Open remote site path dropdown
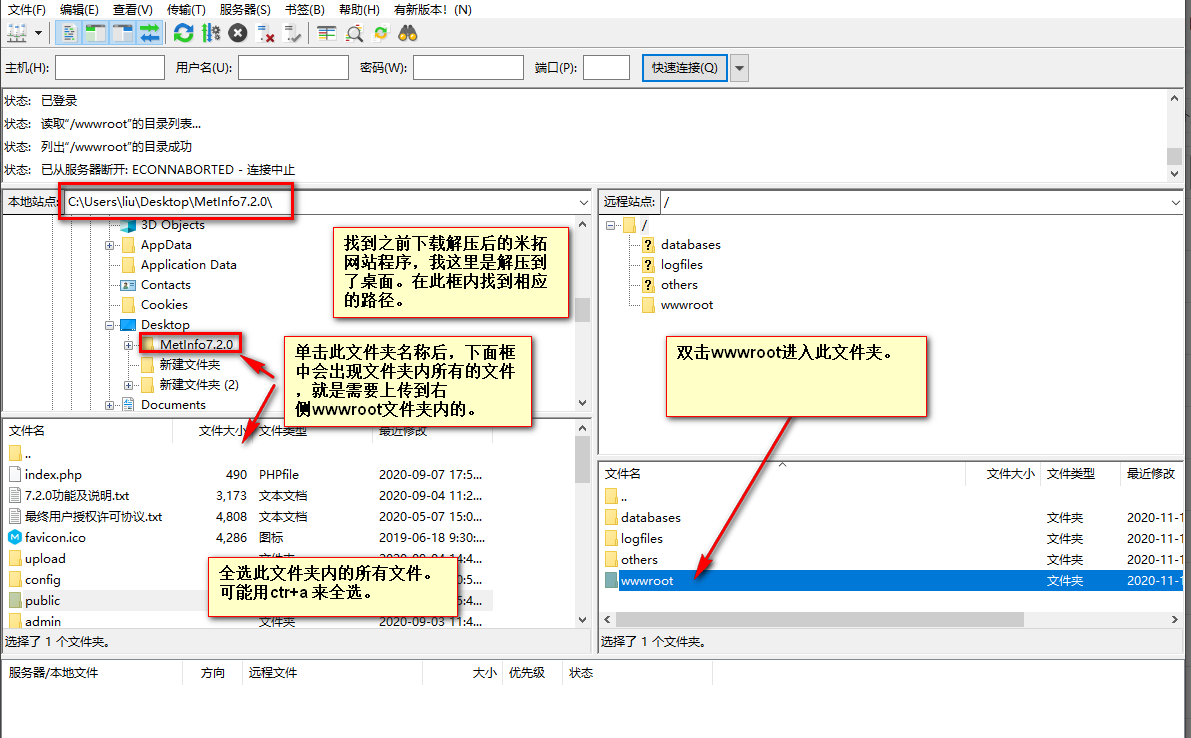The width and height of the screenshot is (1191, 738). pyautogui.click(x=1175, y=202)
